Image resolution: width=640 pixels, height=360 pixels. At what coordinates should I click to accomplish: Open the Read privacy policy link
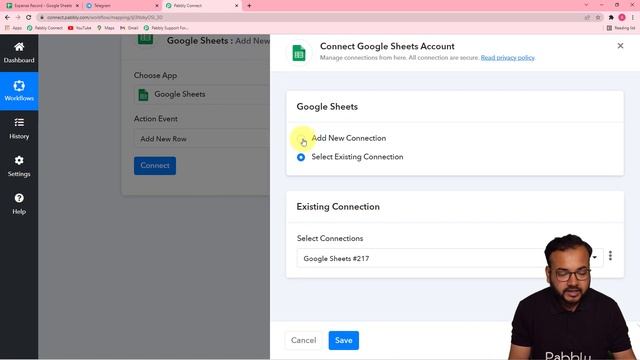[507, 58]
